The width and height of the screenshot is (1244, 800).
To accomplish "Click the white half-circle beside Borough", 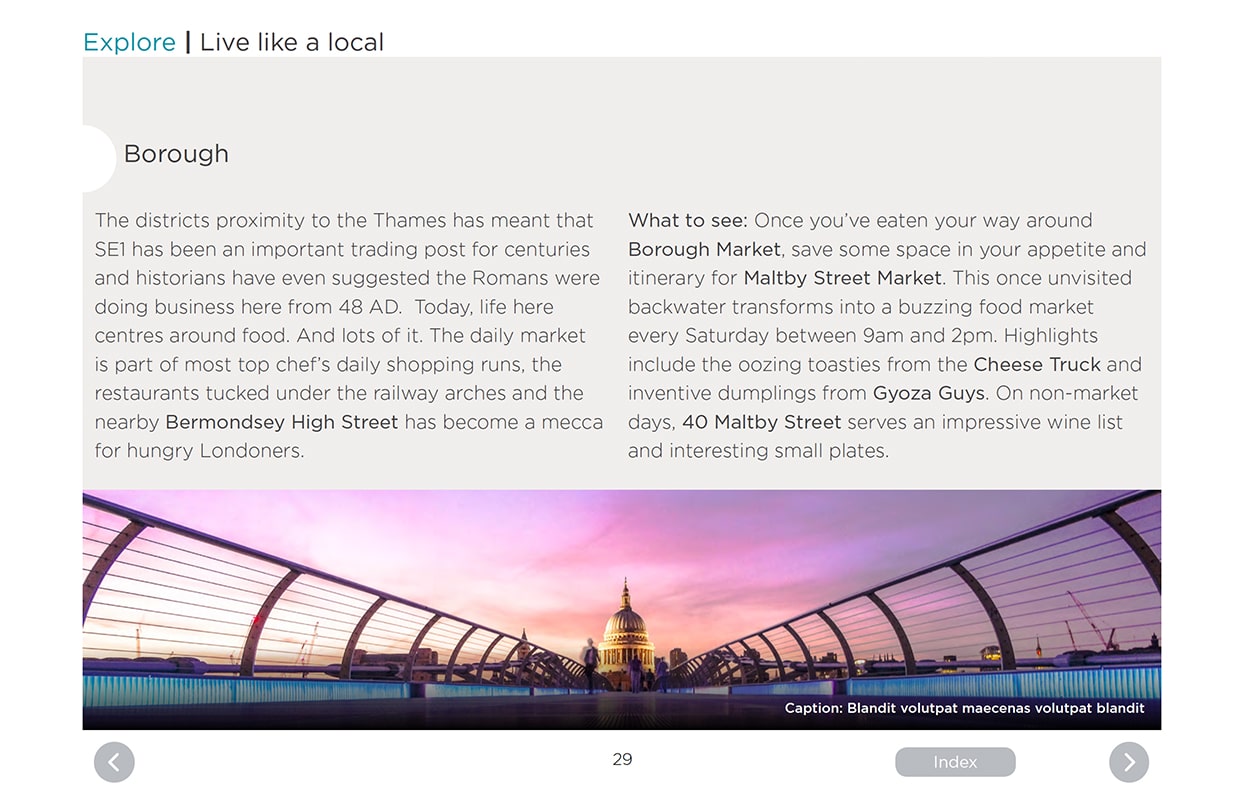I will click(x=99, y=158).
